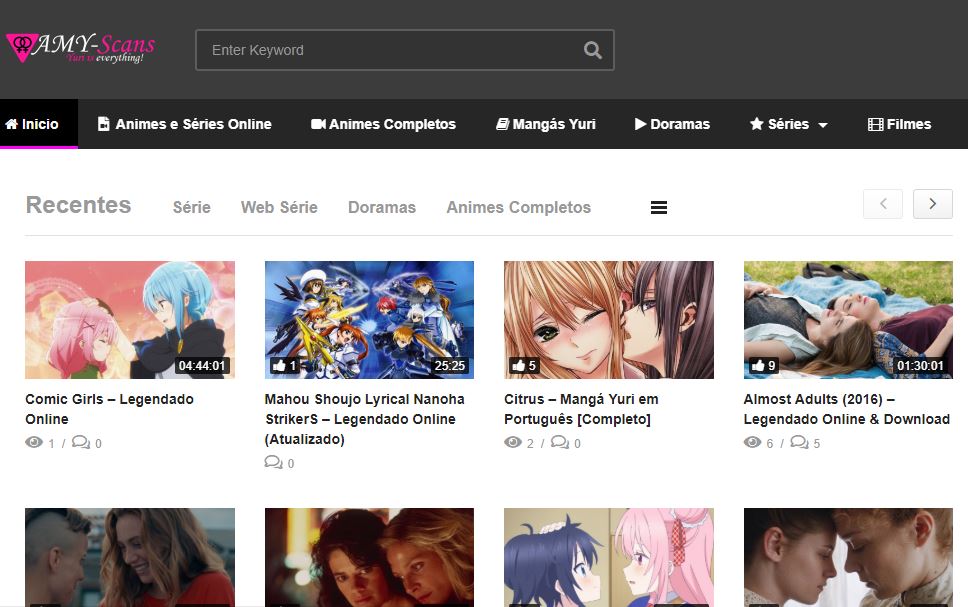Open Animes Completos menu item

pos(383,124)
